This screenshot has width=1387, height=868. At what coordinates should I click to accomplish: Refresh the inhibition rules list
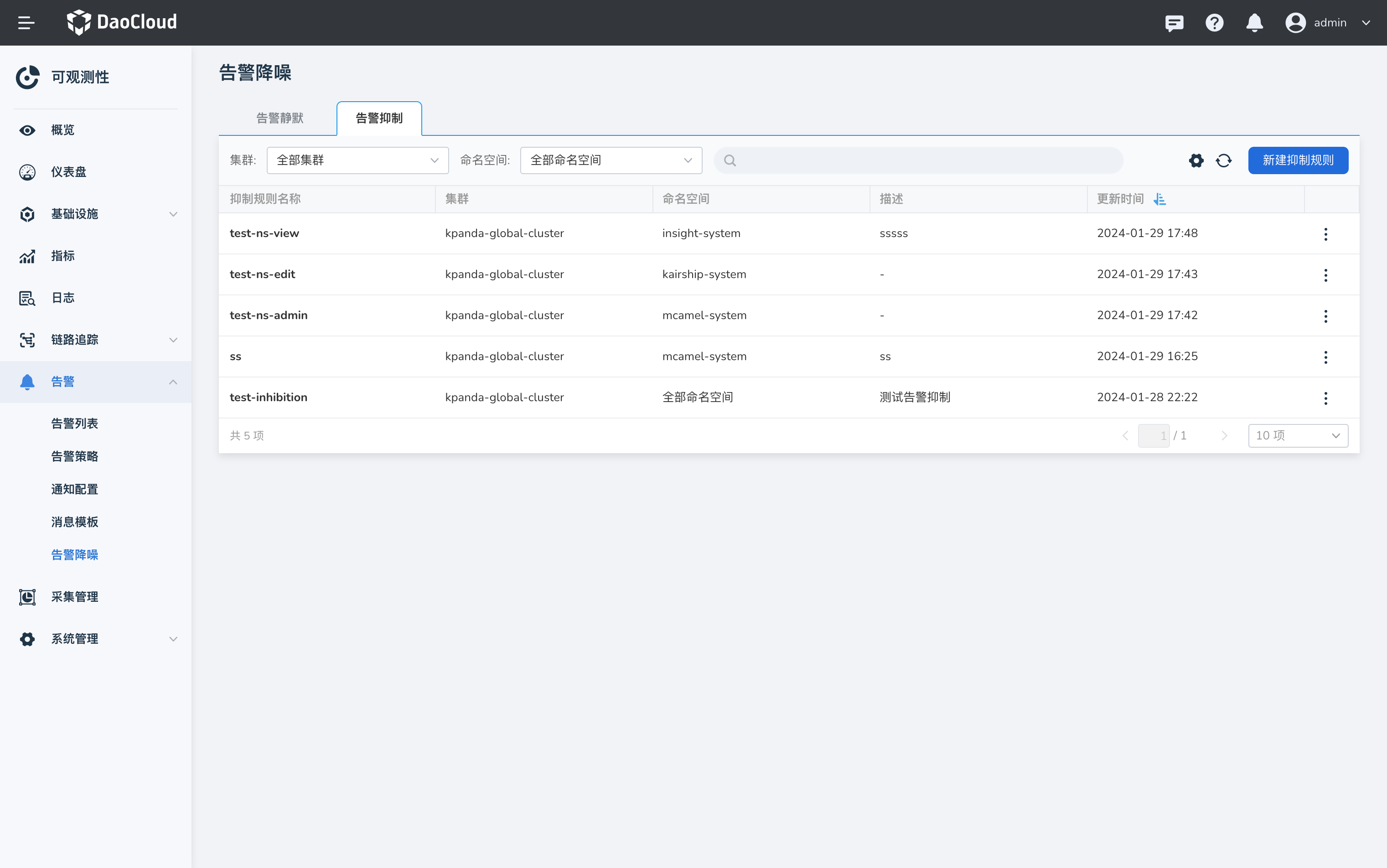[1223, 161]
